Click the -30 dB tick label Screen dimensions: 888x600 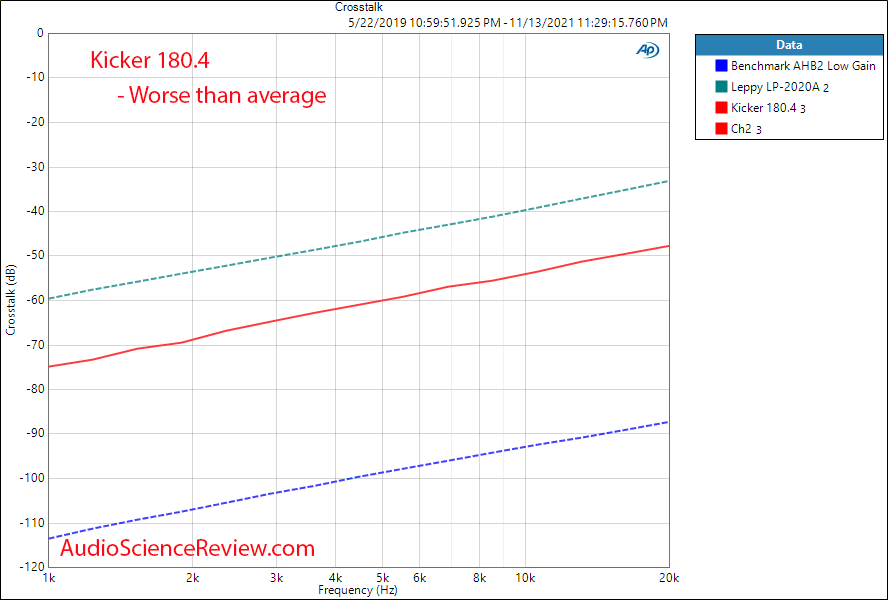click(x=33, y=167)
